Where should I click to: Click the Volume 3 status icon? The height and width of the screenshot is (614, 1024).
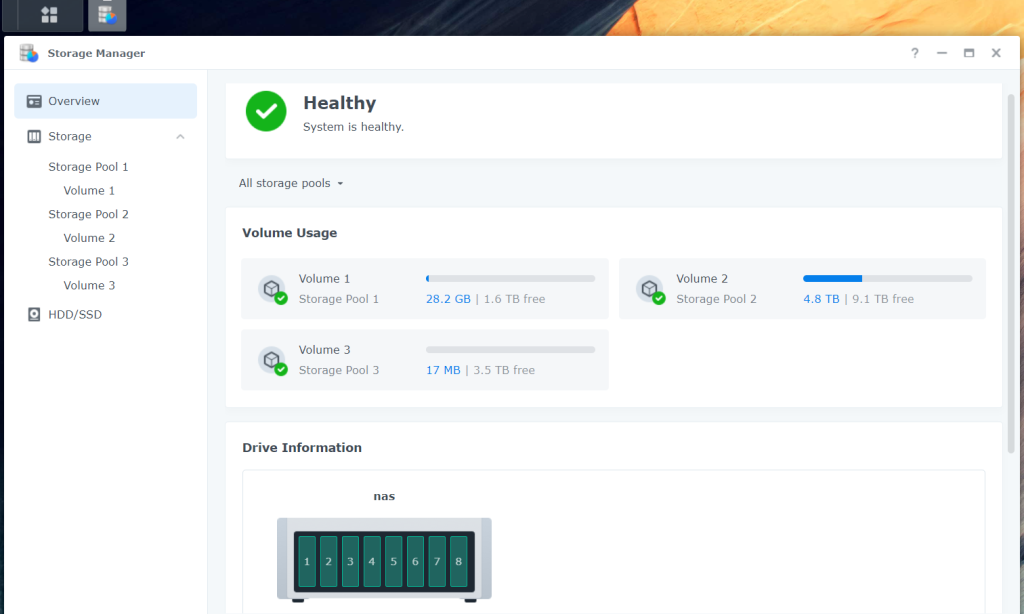click(272, 360)
